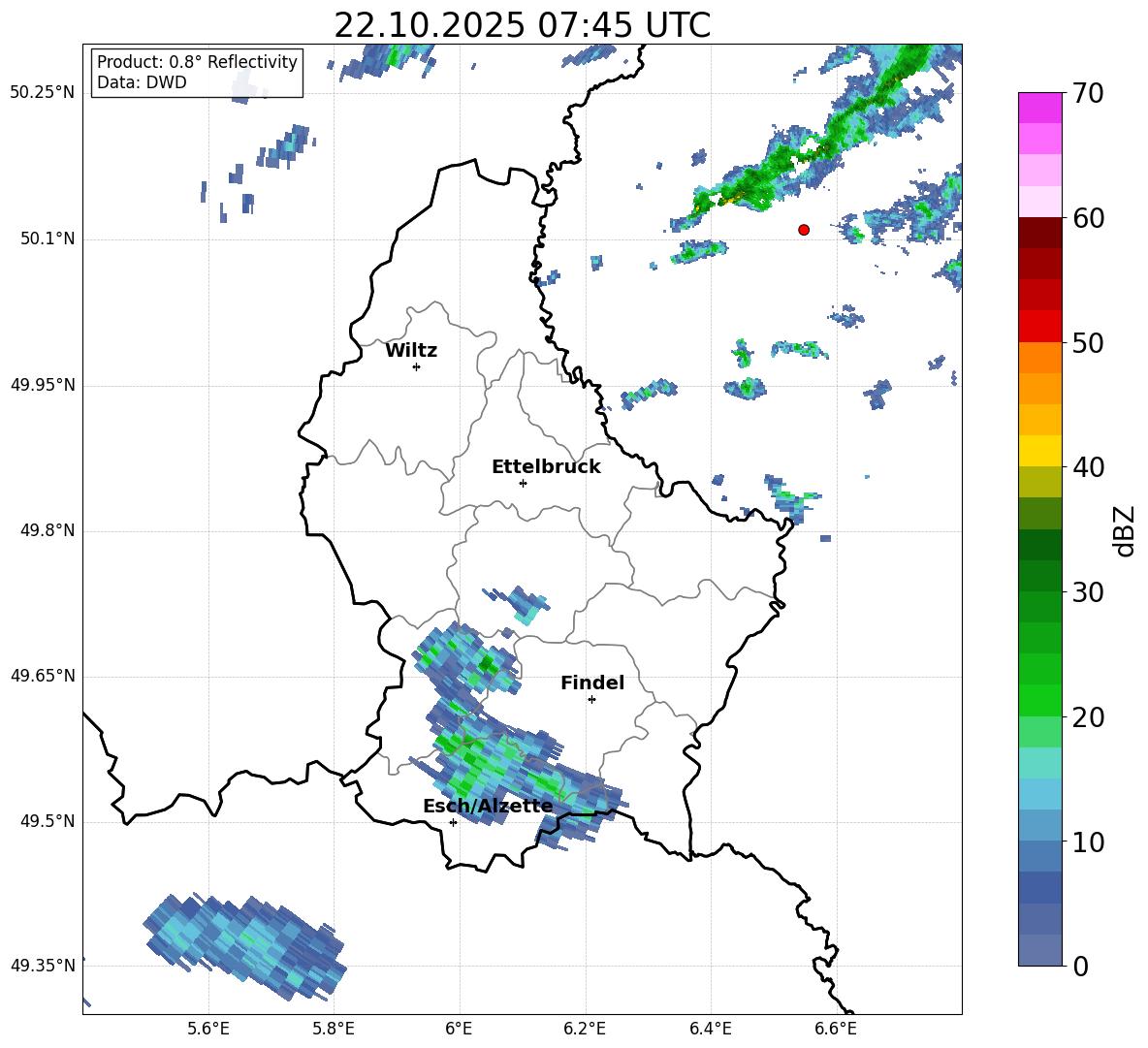Click the 60 value on the colorbar

(1088, 218)
